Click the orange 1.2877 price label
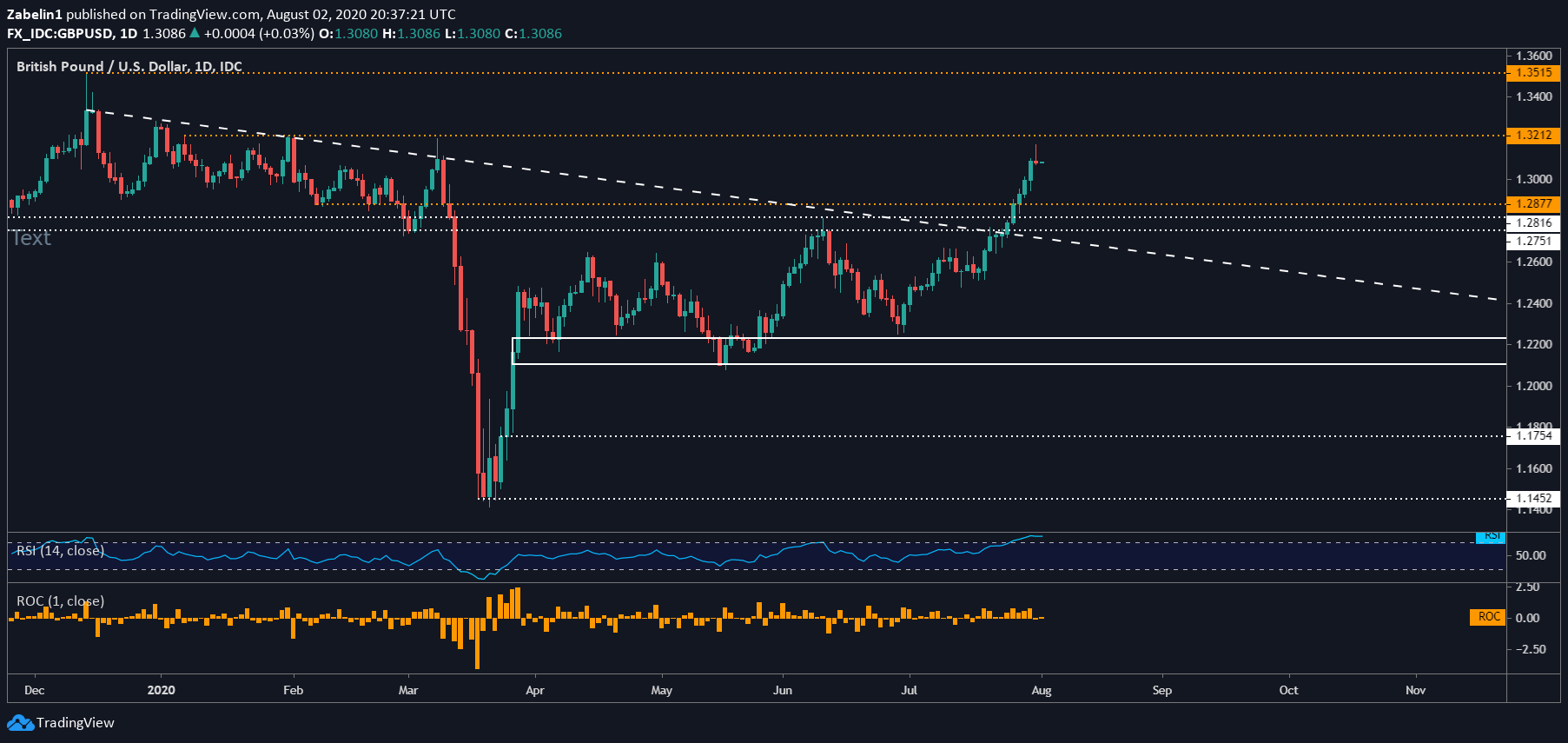 coord(1533,204)
